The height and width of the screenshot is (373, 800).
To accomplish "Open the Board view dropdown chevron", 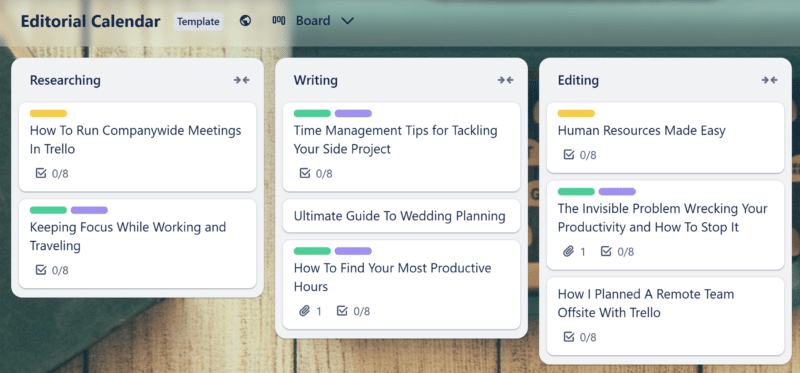I will 347,21.
